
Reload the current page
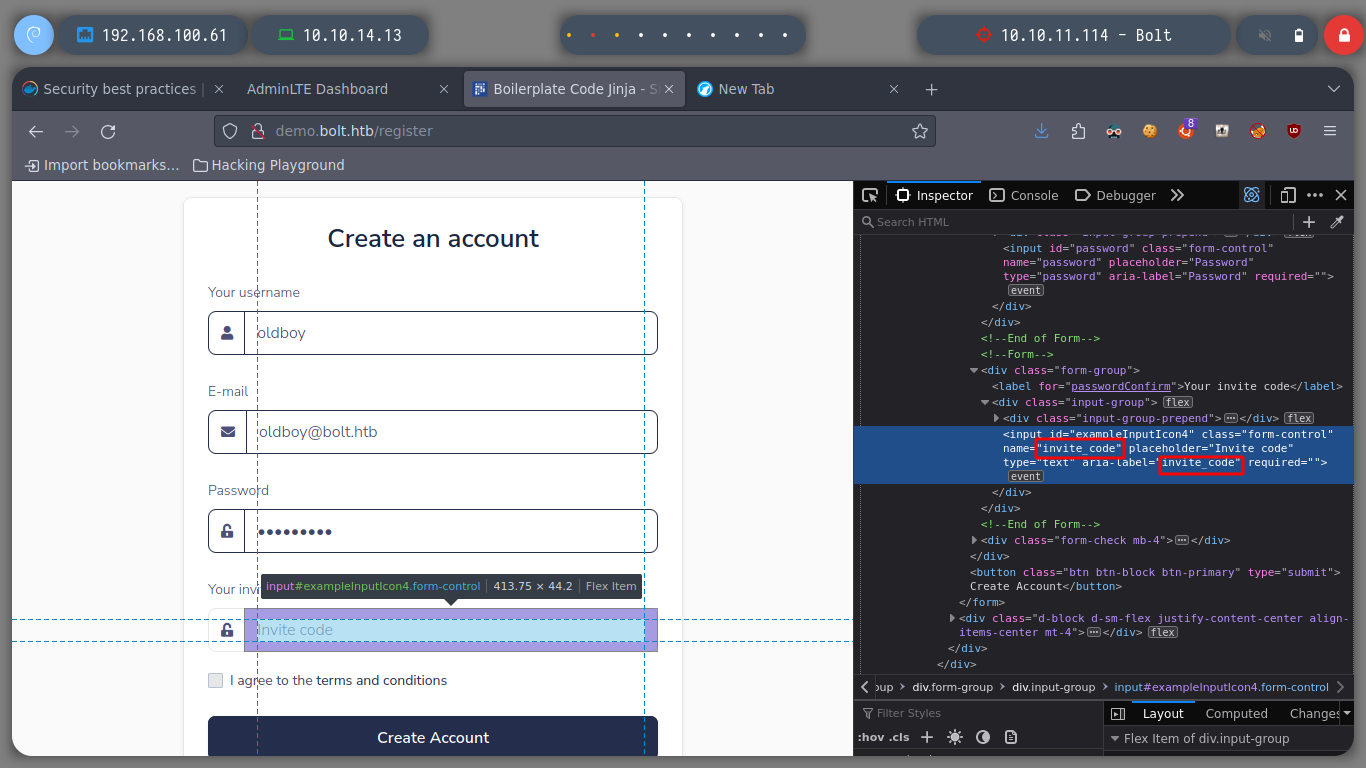point(108,131)
